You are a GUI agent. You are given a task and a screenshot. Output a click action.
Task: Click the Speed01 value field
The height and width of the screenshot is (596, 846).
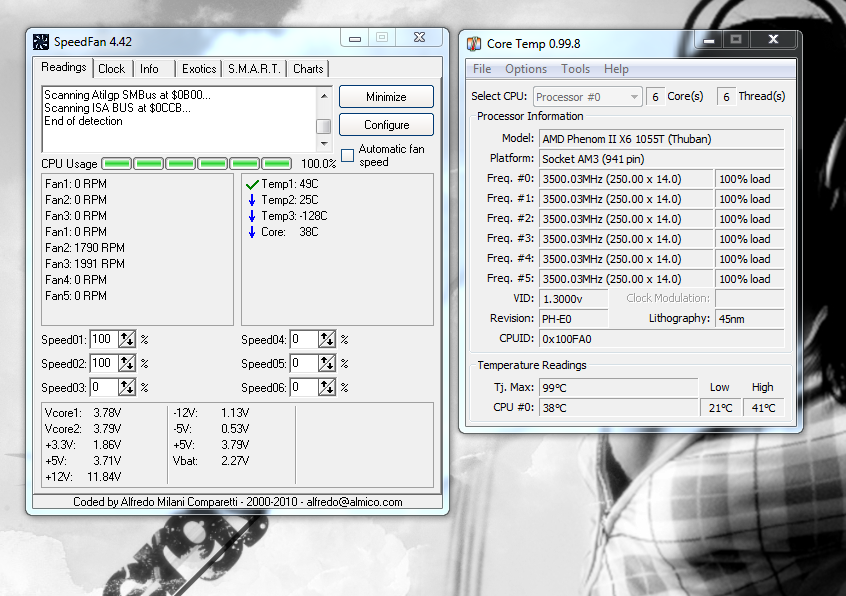point(104,339)
